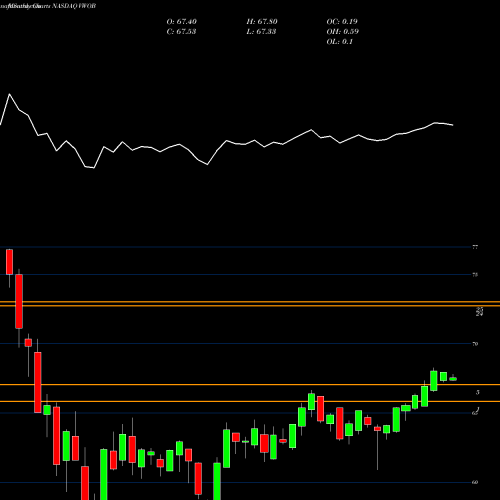Click the 75 price axis label
This screenshot has height=500, width=500.
475,275
